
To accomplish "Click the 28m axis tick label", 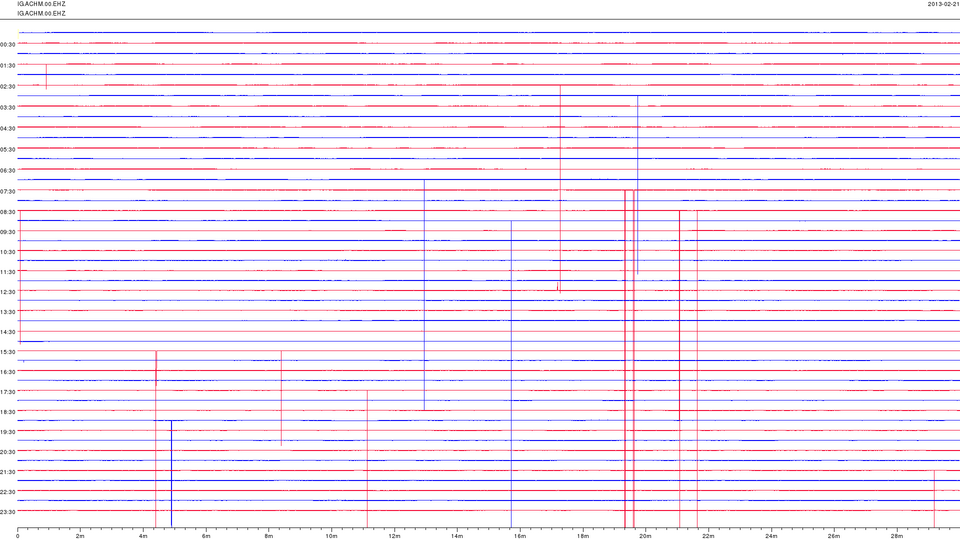I will (x=896, y=536).
